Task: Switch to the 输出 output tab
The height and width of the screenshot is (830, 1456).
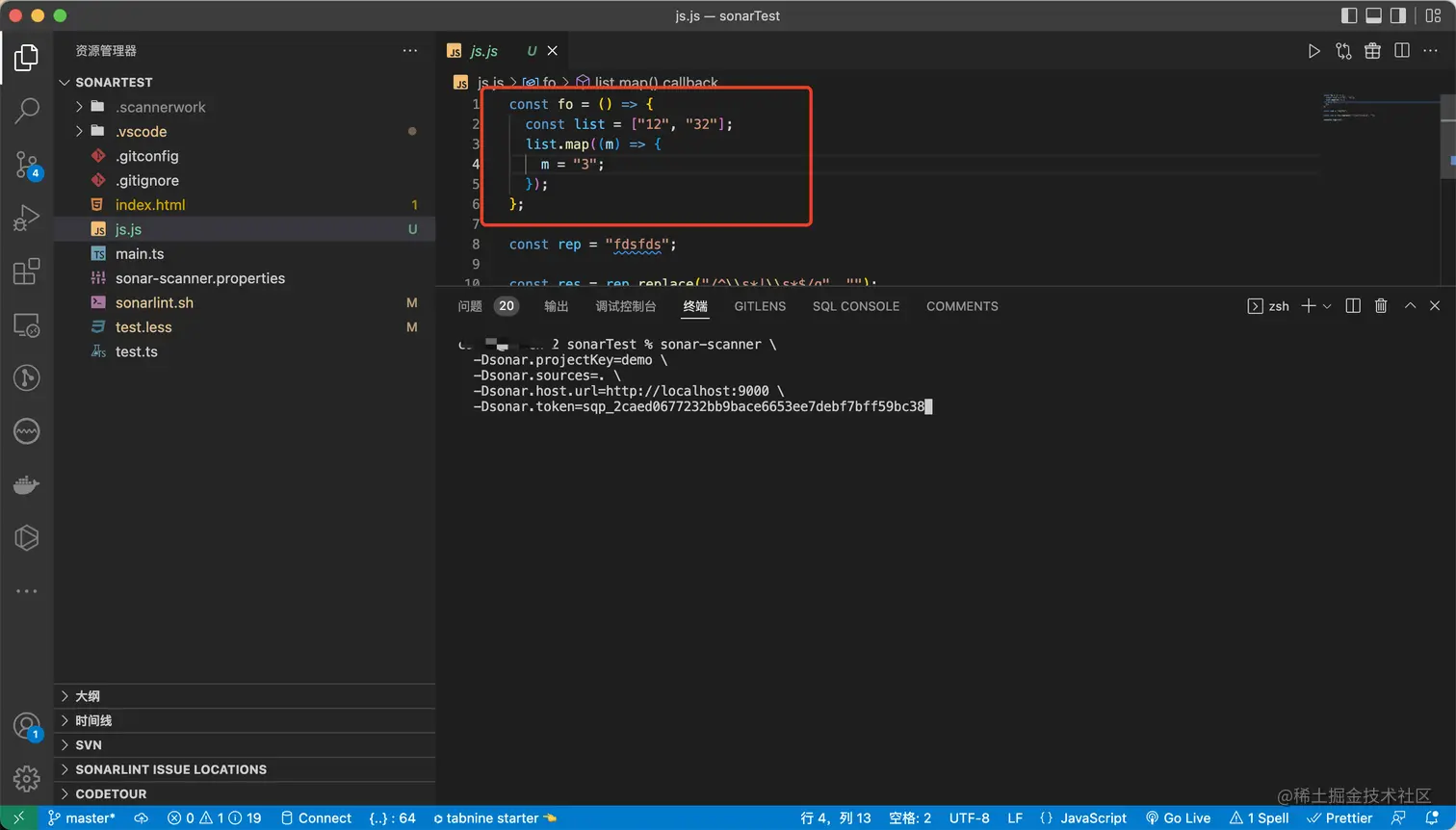Action: click(557, 306)
